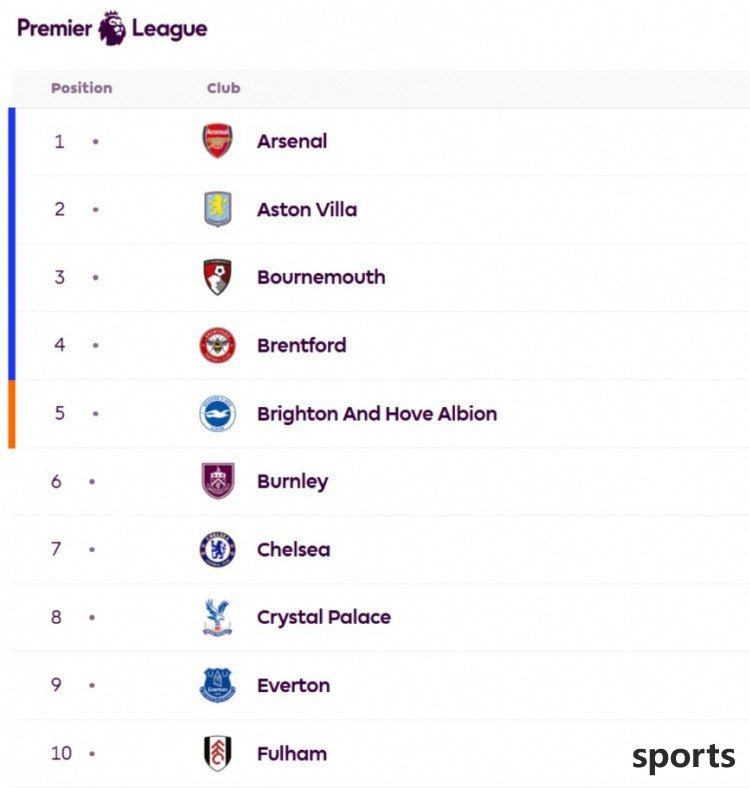The height and width of the screenshot is (788, 750).
Task: Click the Chelsea lion crest
Action: 217,549
